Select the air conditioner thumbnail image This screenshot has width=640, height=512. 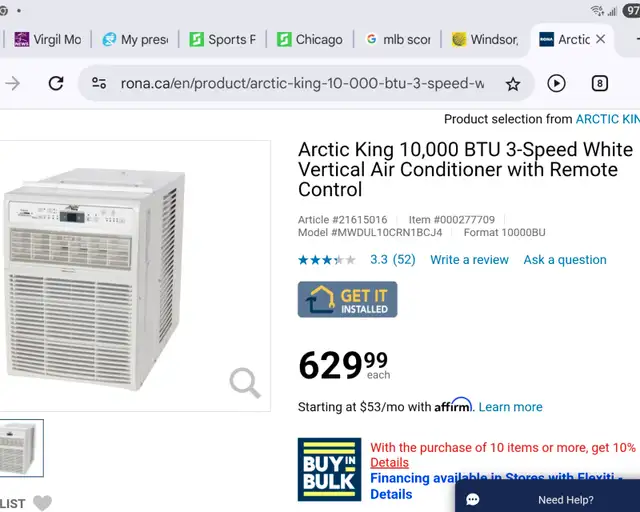coord(20,448)
